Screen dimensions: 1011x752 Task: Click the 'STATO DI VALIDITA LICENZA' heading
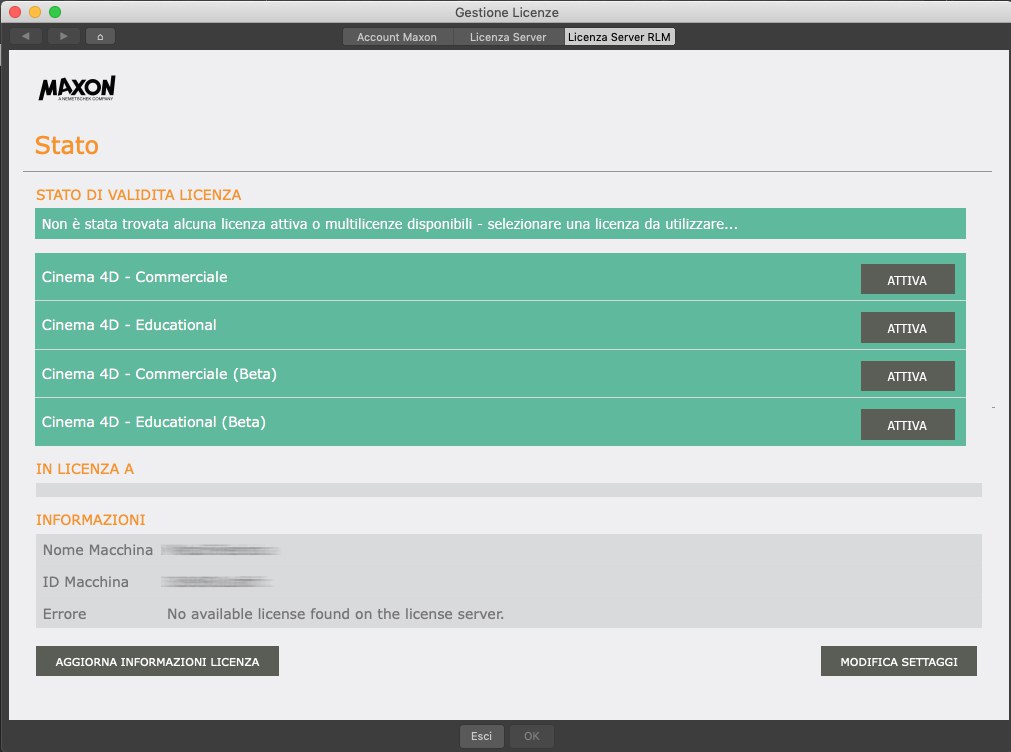pyautogui.click(x=139, y=195)
